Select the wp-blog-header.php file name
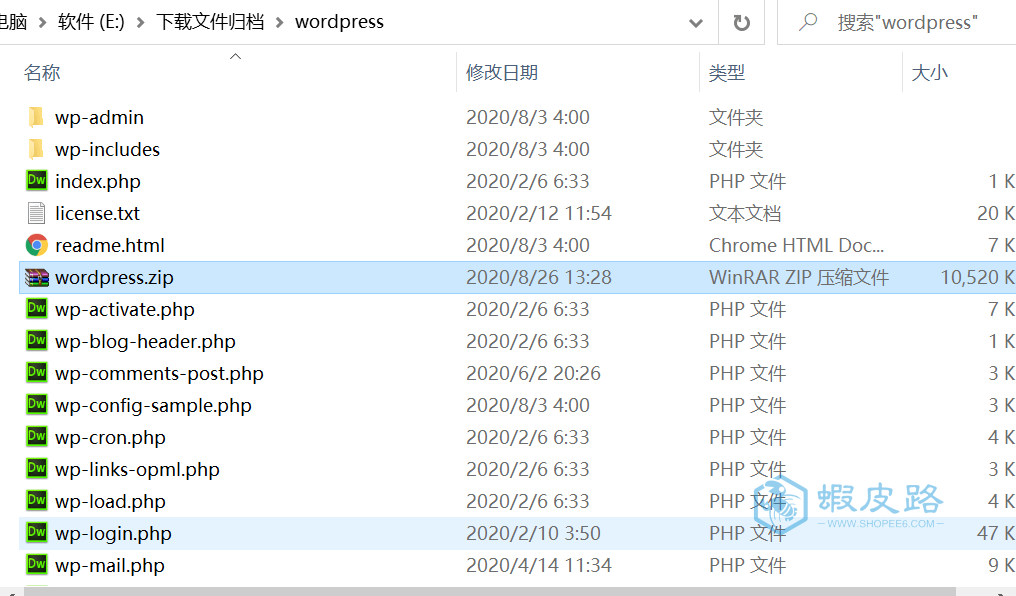 pos(145,341)
